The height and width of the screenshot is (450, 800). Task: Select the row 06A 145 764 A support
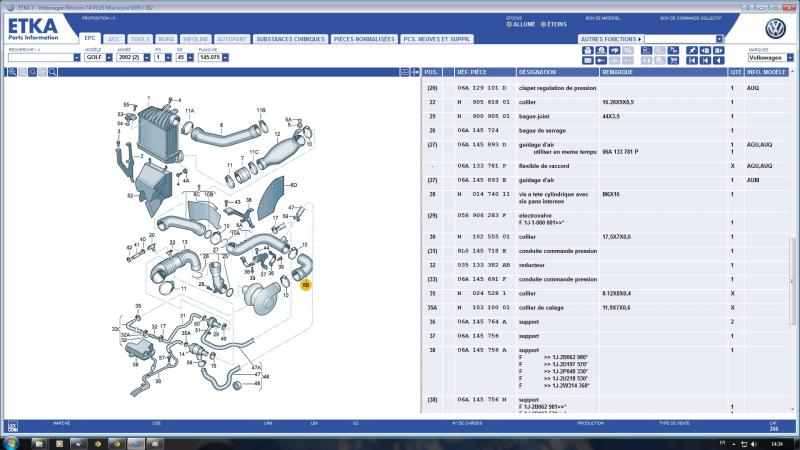coord(606,322)
